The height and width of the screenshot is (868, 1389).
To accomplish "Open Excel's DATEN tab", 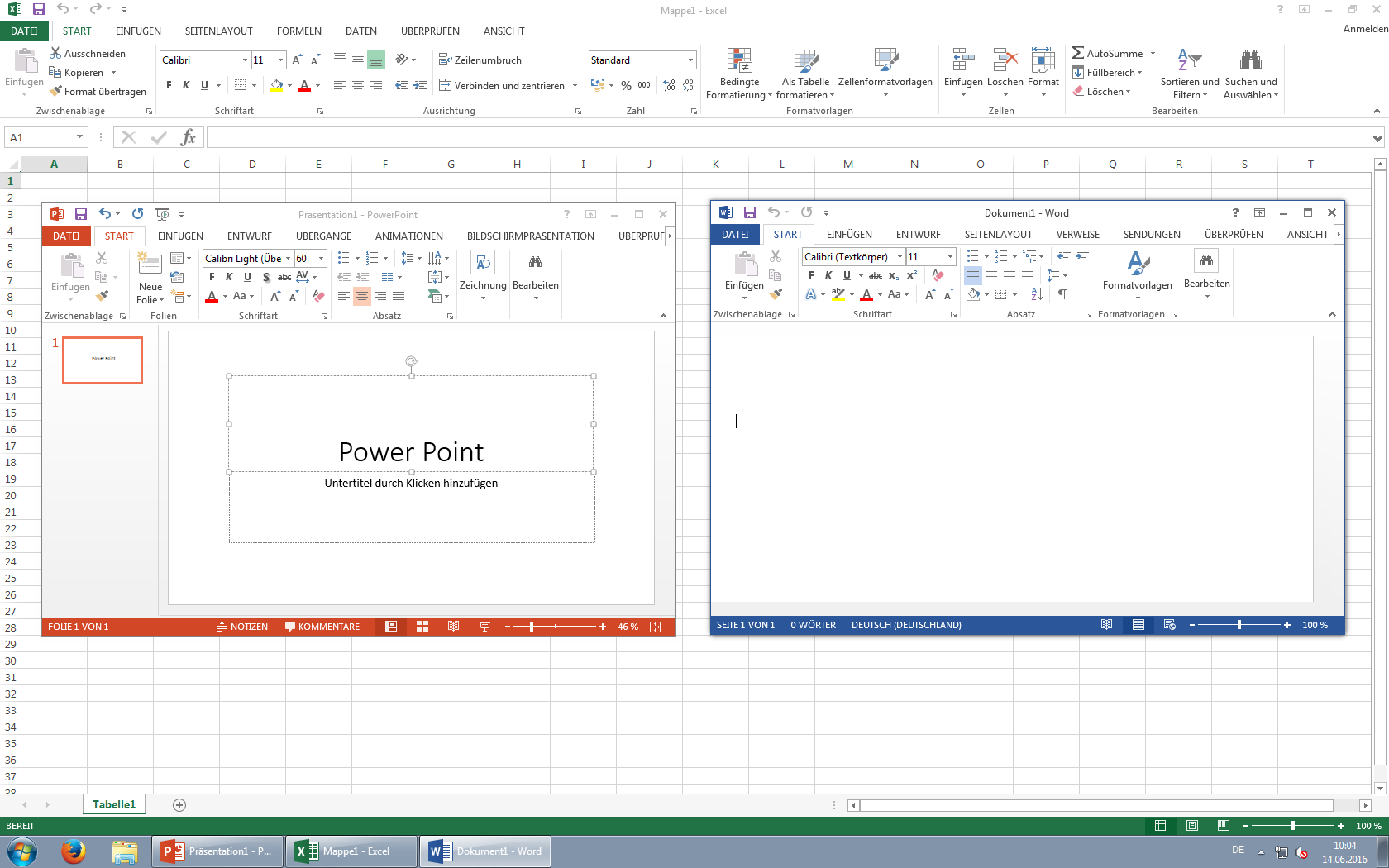I will (361, 31).
